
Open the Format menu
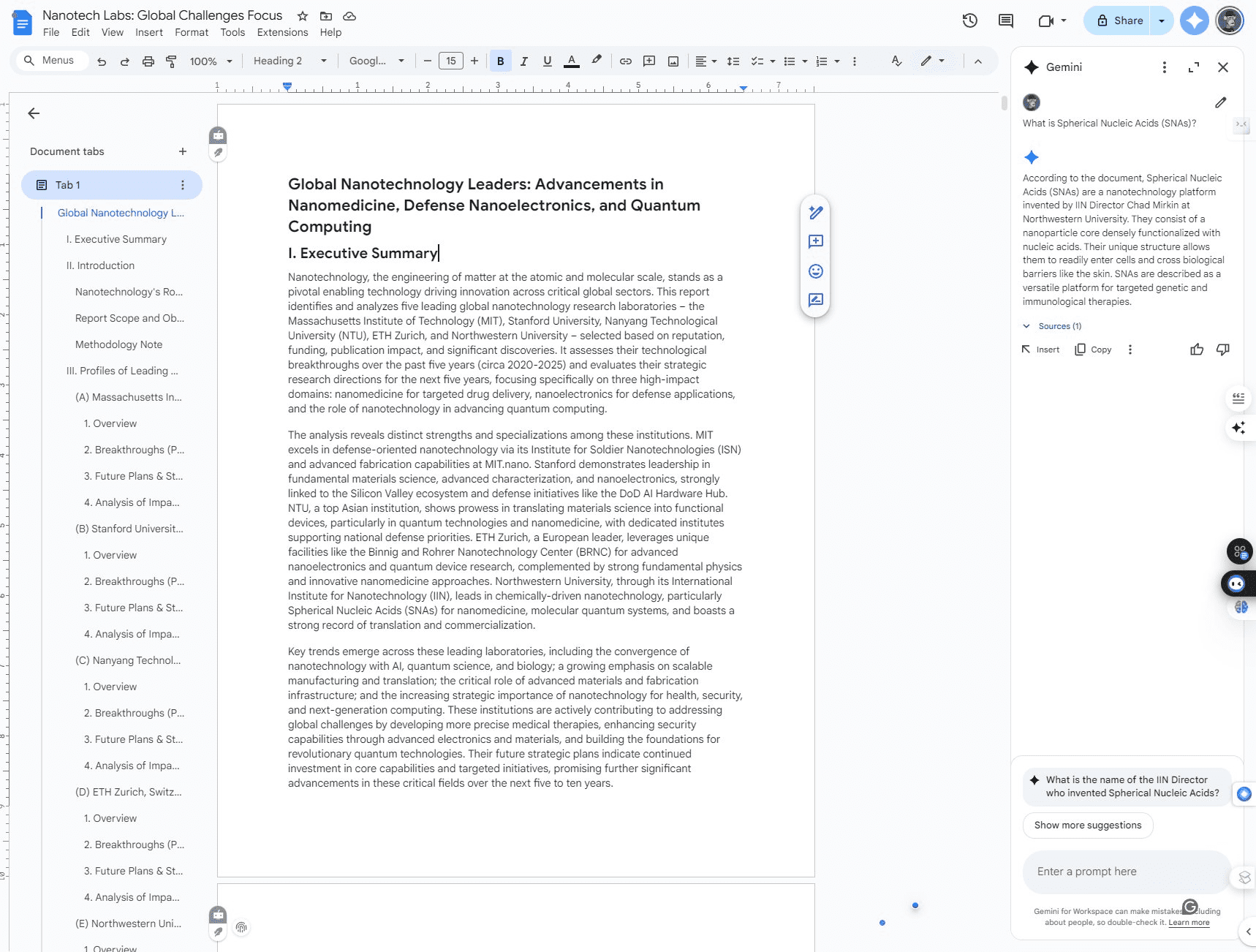(192, 32)
